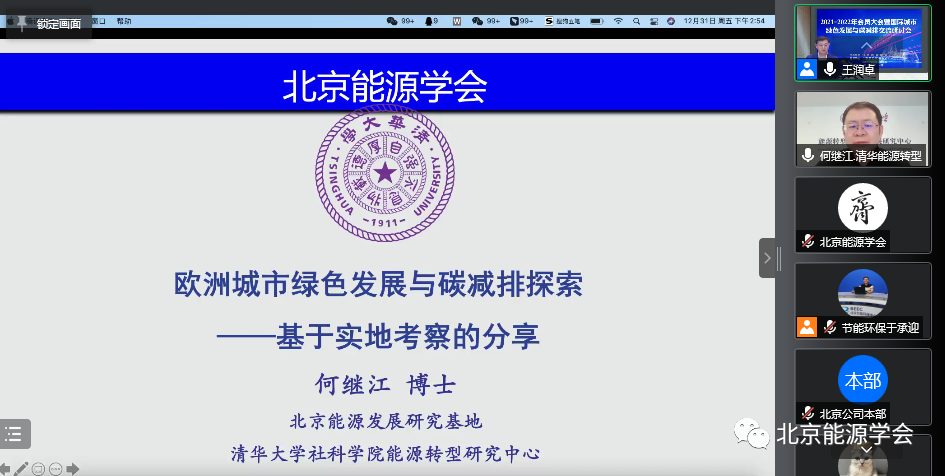Click Wi-Fi icon in menu bar
The width and height of the screenshot is (945, 476).
(618, 21)
